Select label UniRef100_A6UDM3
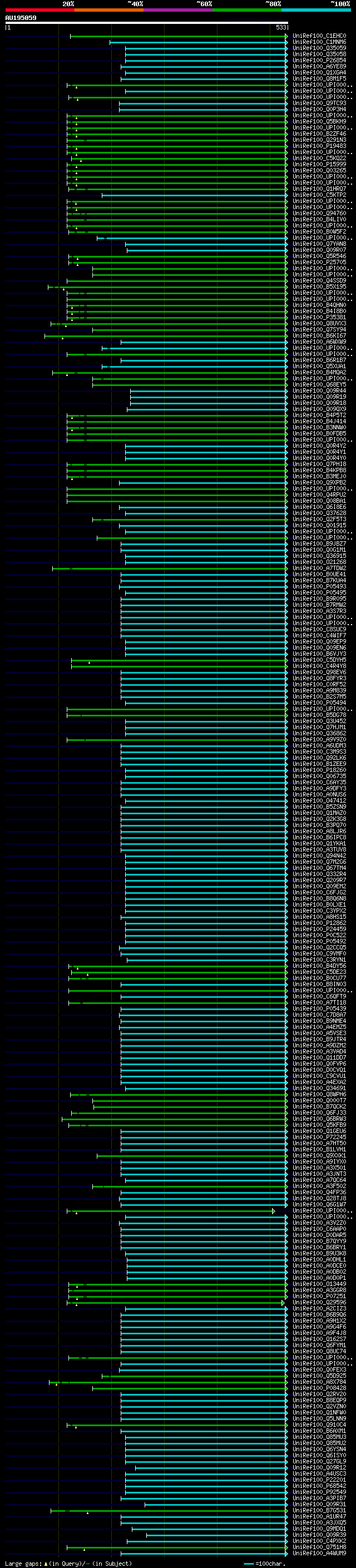This screenshot has height=1568, width=356. tap(319, 746)
